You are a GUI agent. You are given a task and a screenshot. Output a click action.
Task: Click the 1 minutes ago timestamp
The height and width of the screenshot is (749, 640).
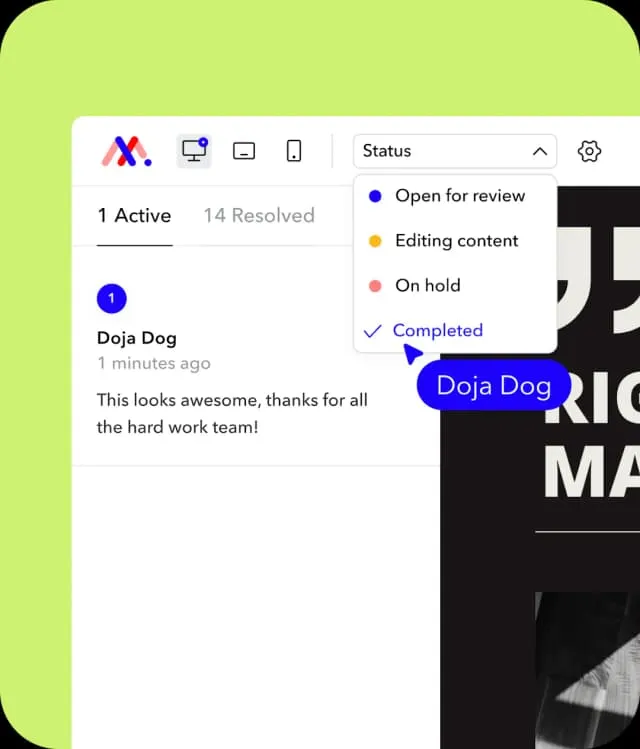click(x=154, y=364)
